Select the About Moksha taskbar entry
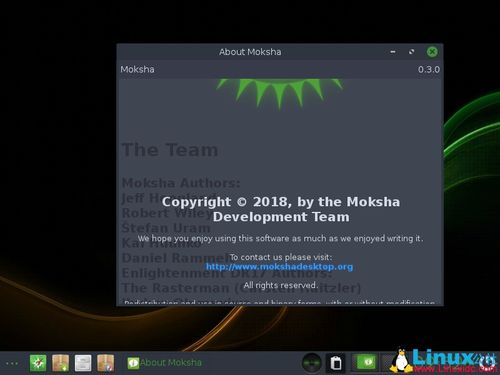Image resolution: width=500 pixels, height=375 pixels. tap(165, 363)
